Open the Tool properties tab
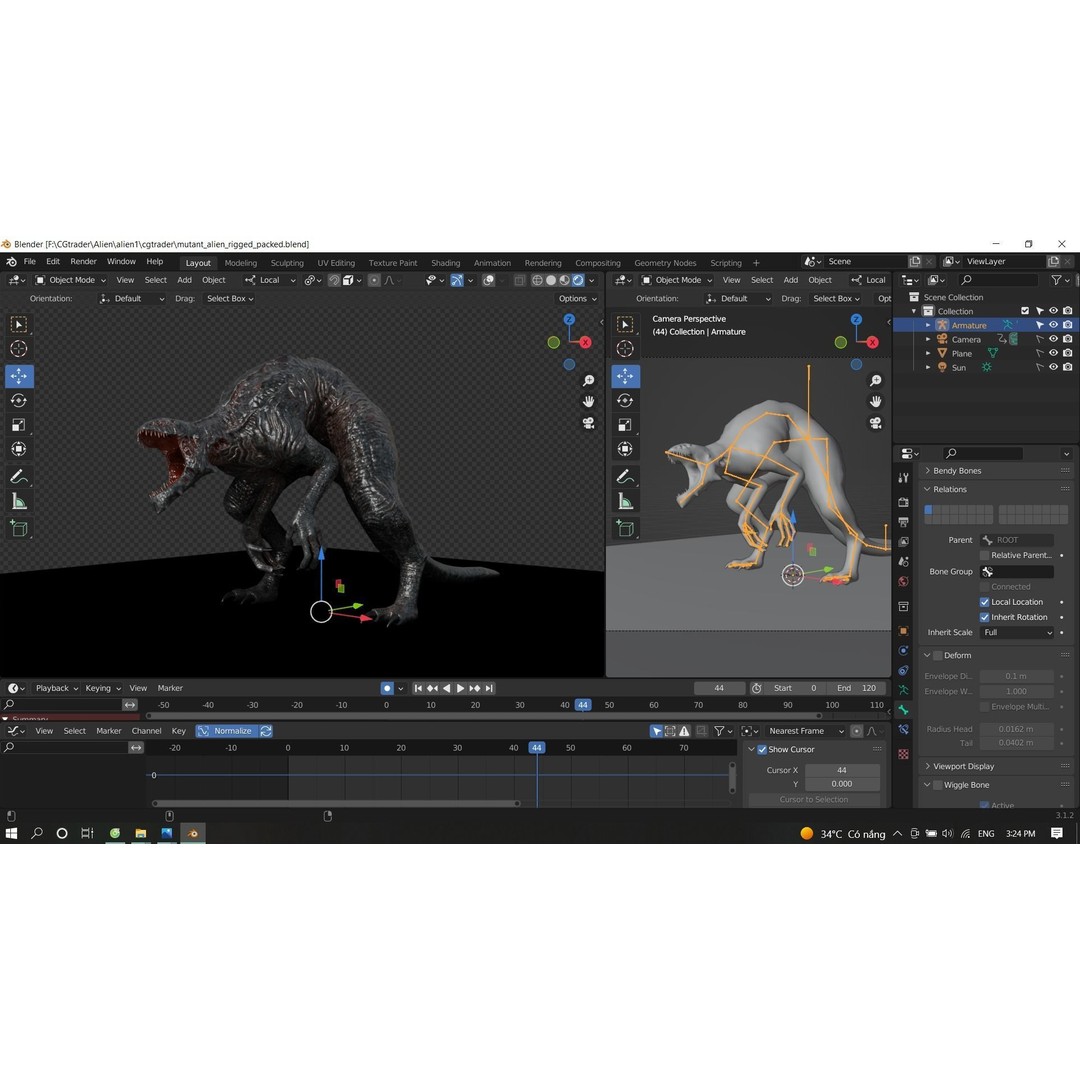Screen dimensions: 1080x1080 (904, 477)
